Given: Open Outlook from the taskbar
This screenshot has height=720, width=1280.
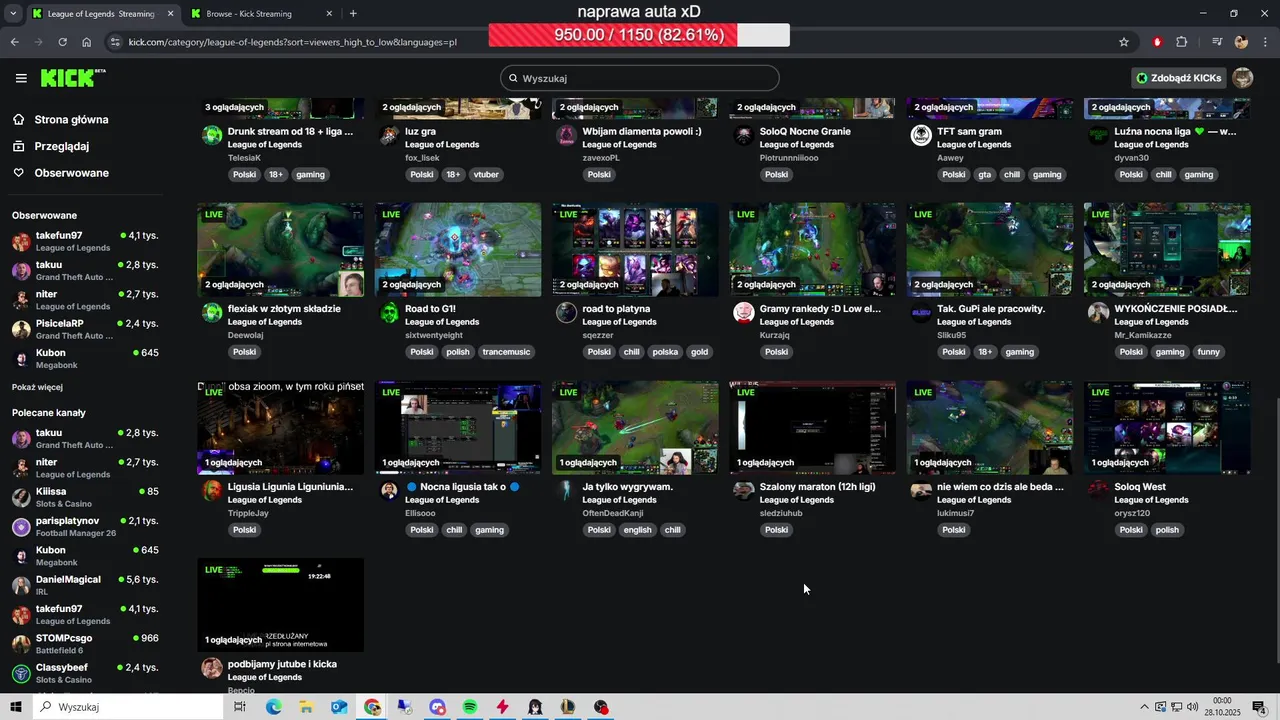Looking at the screenshot, I should click(339, 707).
